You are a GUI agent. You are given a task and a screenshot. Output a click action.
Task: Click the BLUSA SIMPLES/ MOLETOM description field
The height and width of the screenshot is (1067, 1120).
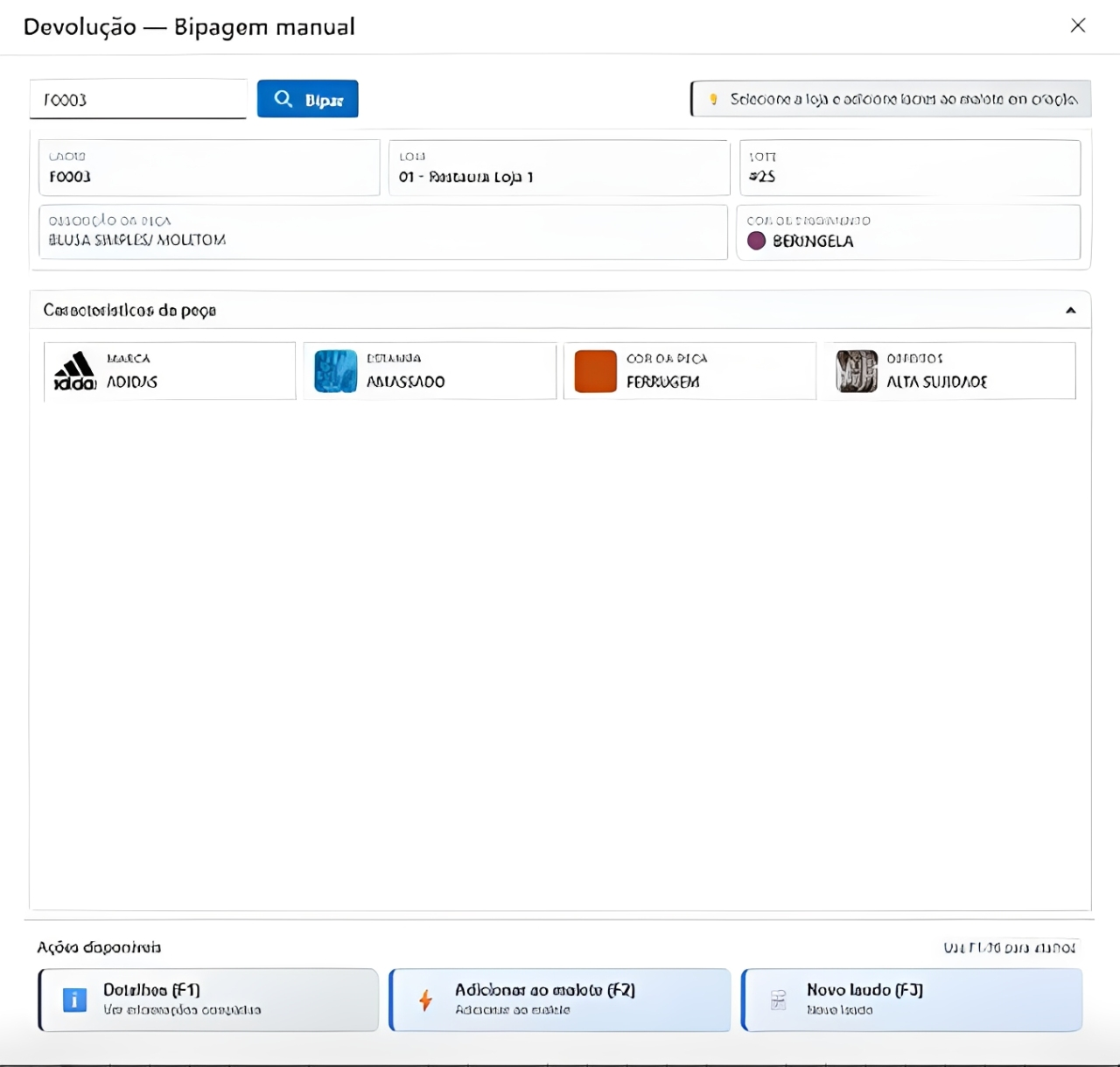pos(382,233)
